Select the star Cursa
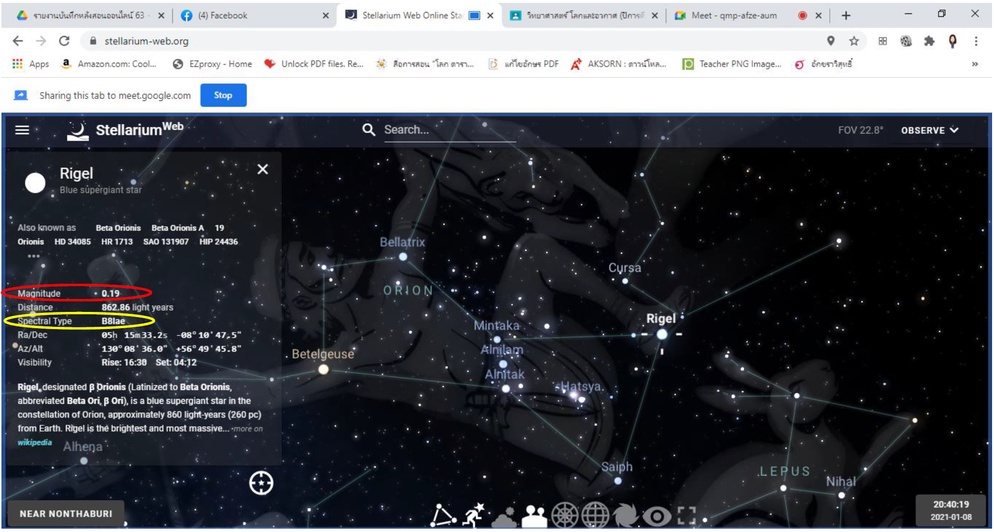This screenshot has height=532, width=994. tap(624, 280)
